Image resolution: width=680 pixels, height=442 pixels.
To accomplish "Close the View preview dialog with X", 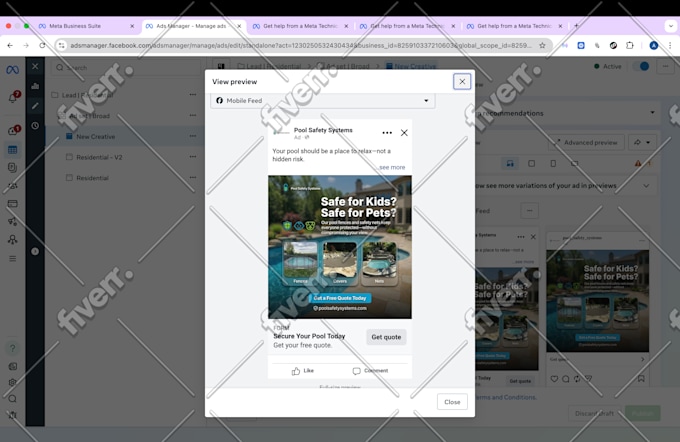I will pos(462,82).
